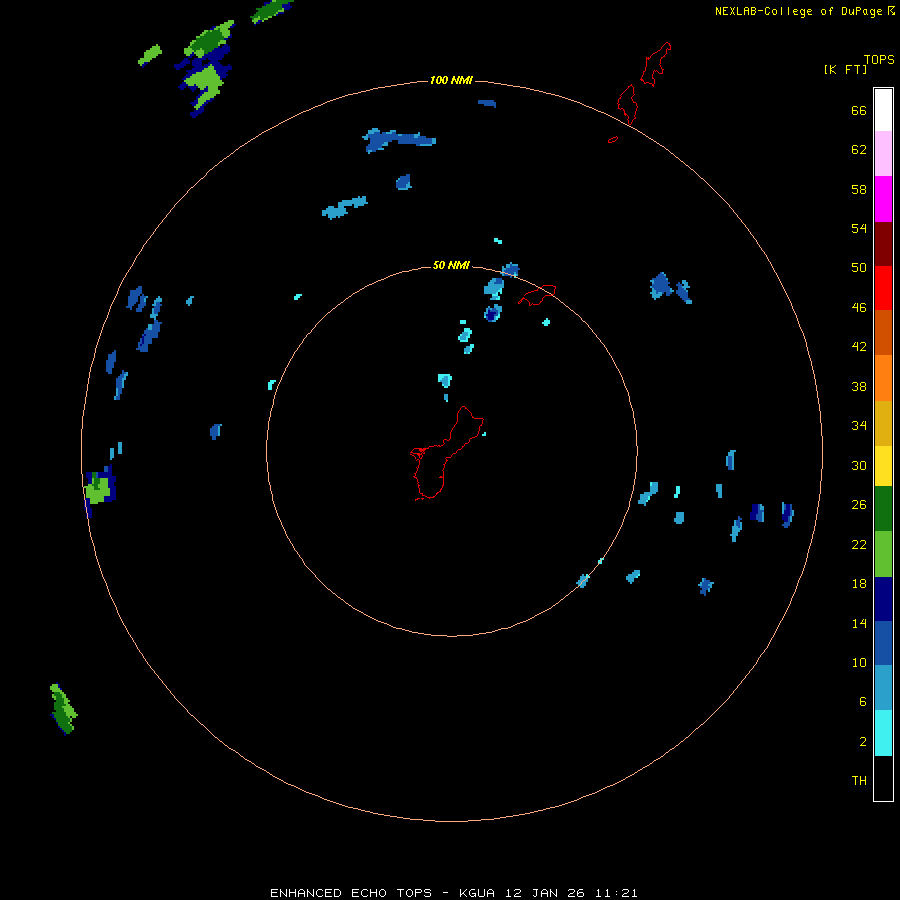
Task: Select the medium blue legend swatch
Action: pos(883,643)
